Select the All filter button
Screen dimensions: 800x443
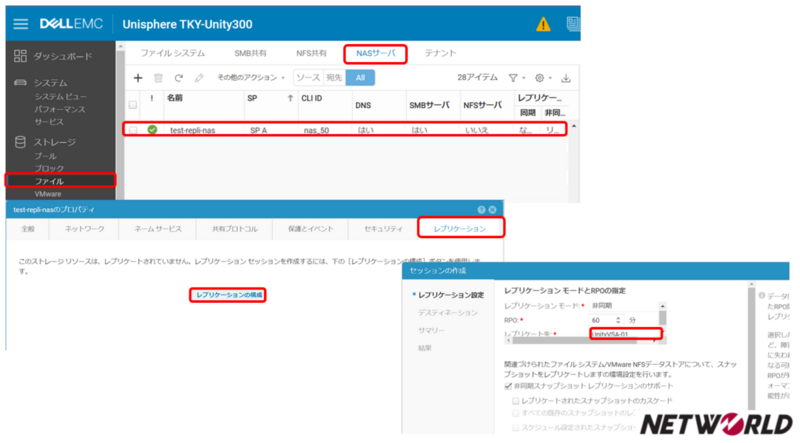(x=360, y=78)
